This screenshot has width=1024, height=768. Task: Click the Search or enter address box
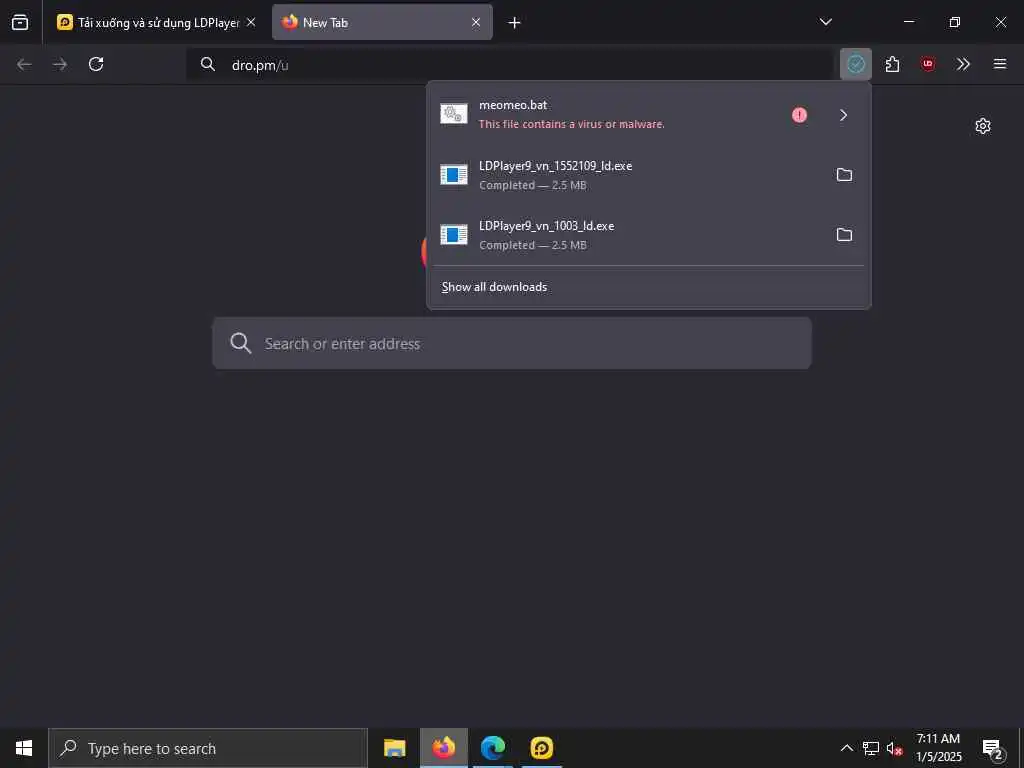pos(512,344)
